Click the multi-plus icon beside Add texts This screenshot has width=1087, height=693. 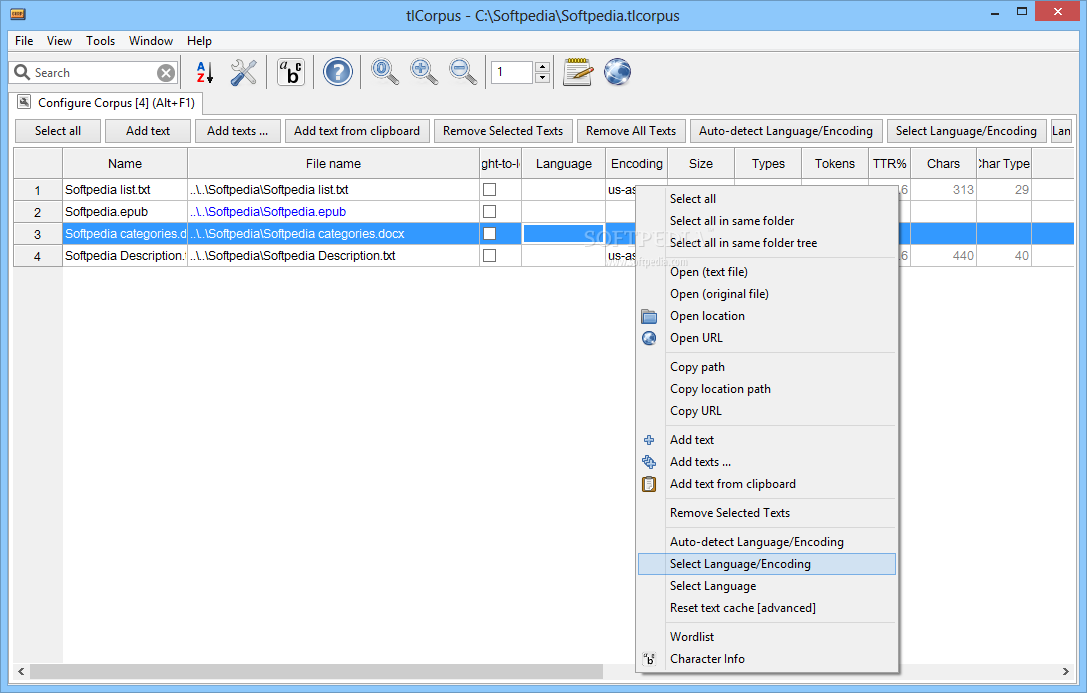pos(649,462)
